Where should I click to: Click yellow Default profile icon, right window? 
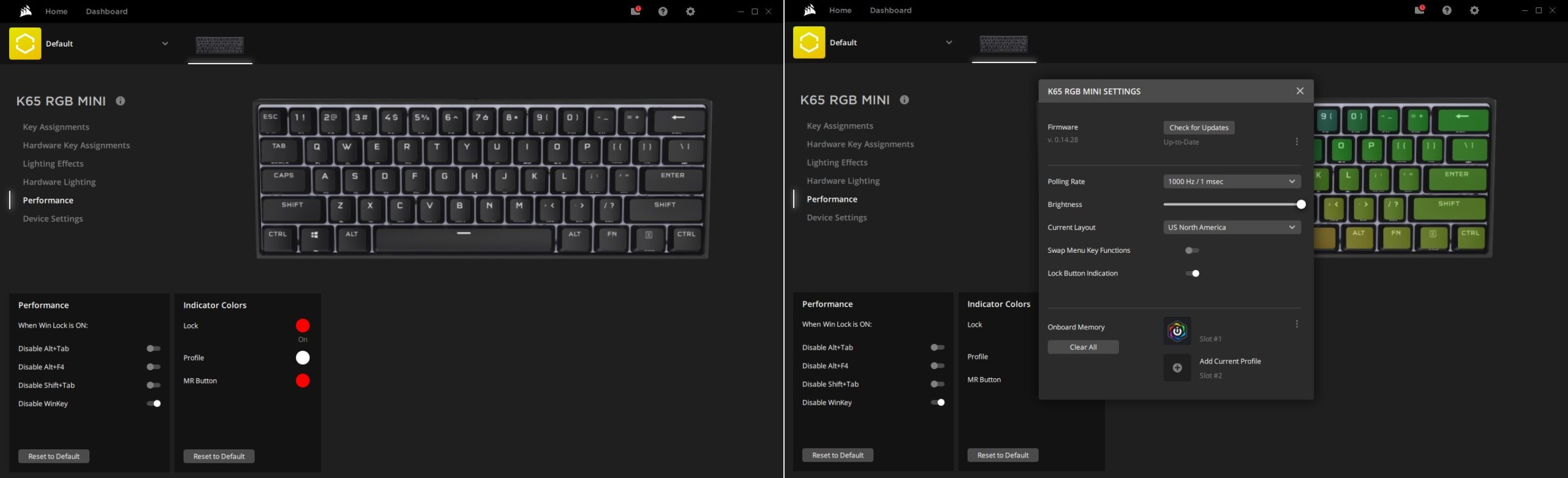(809, 42)
